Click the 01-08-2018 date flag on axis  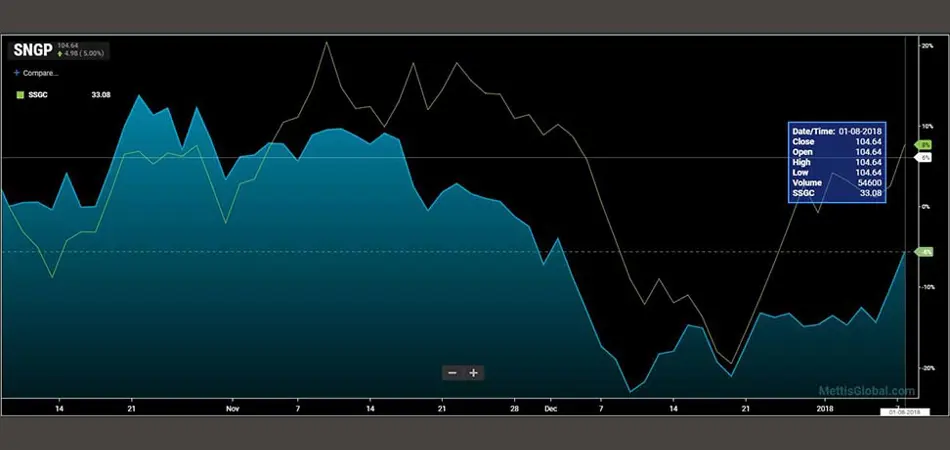click(904, 412)
